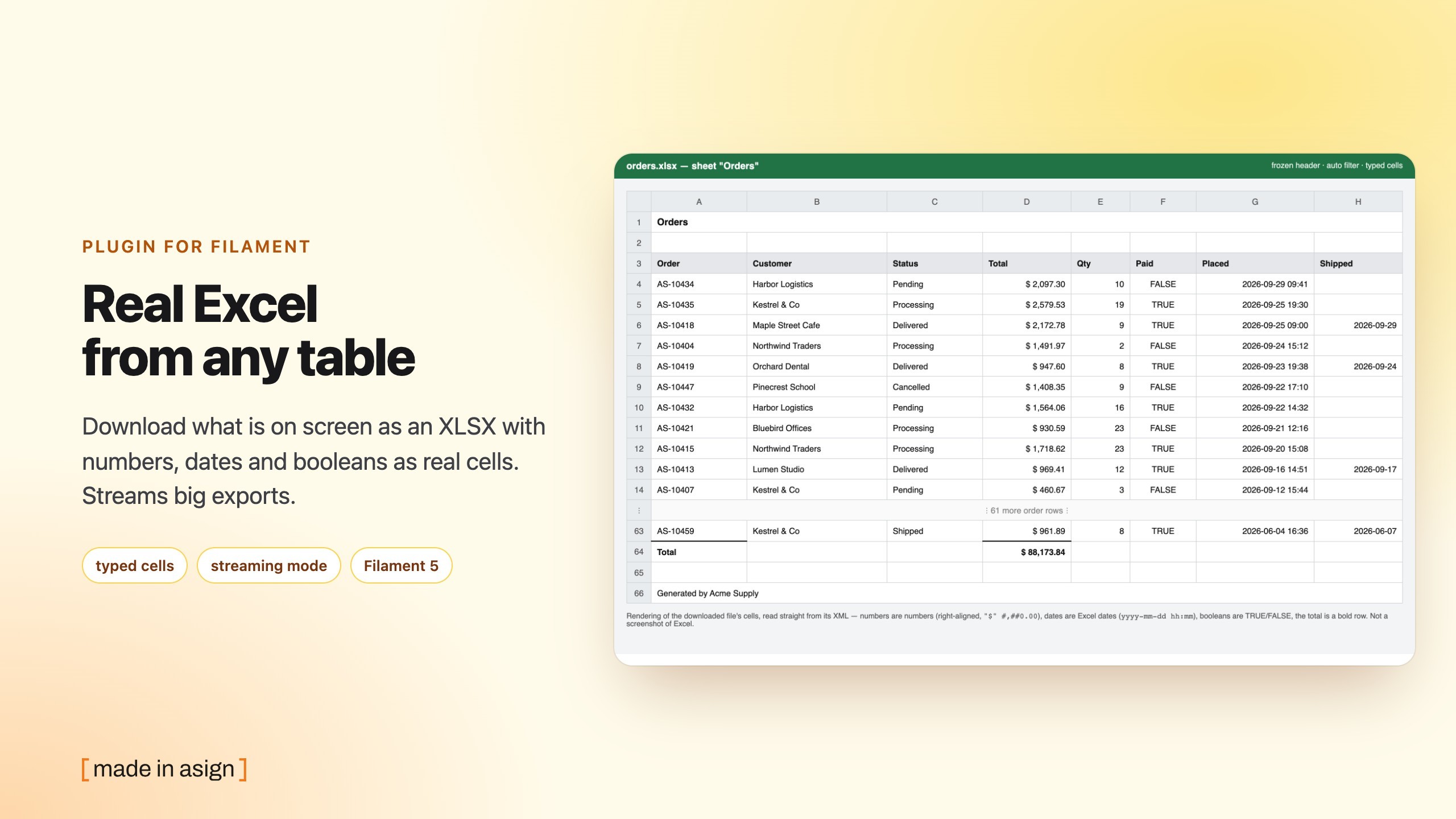Click 'frozen header · auto filter · typed cells' label
The height and width of the screenshot is (819, 1456).
[x=1337, y=166]
